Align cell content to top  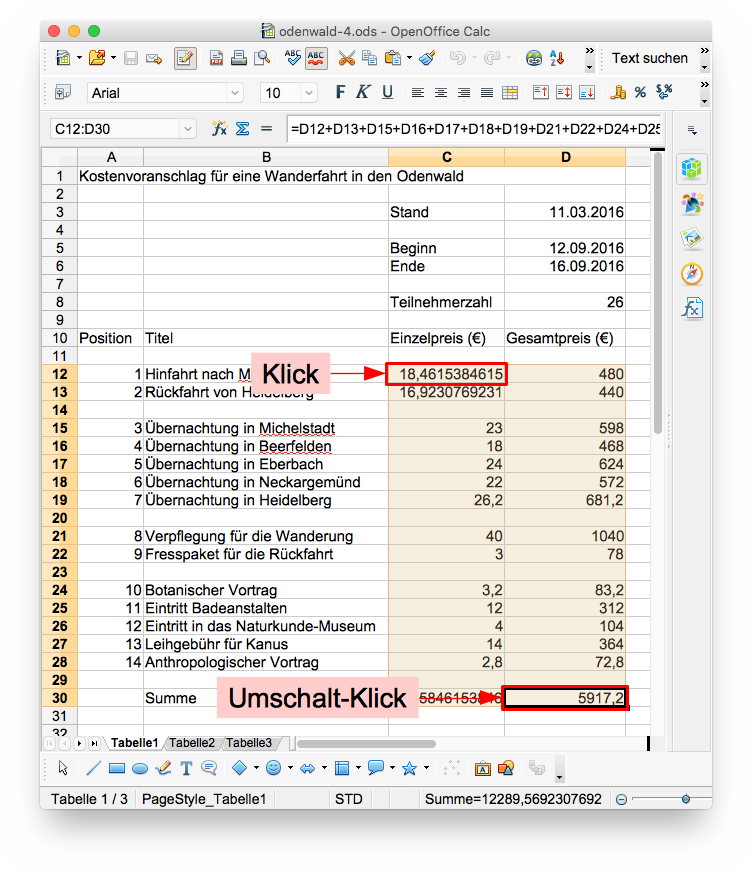(x=540, y=93)
